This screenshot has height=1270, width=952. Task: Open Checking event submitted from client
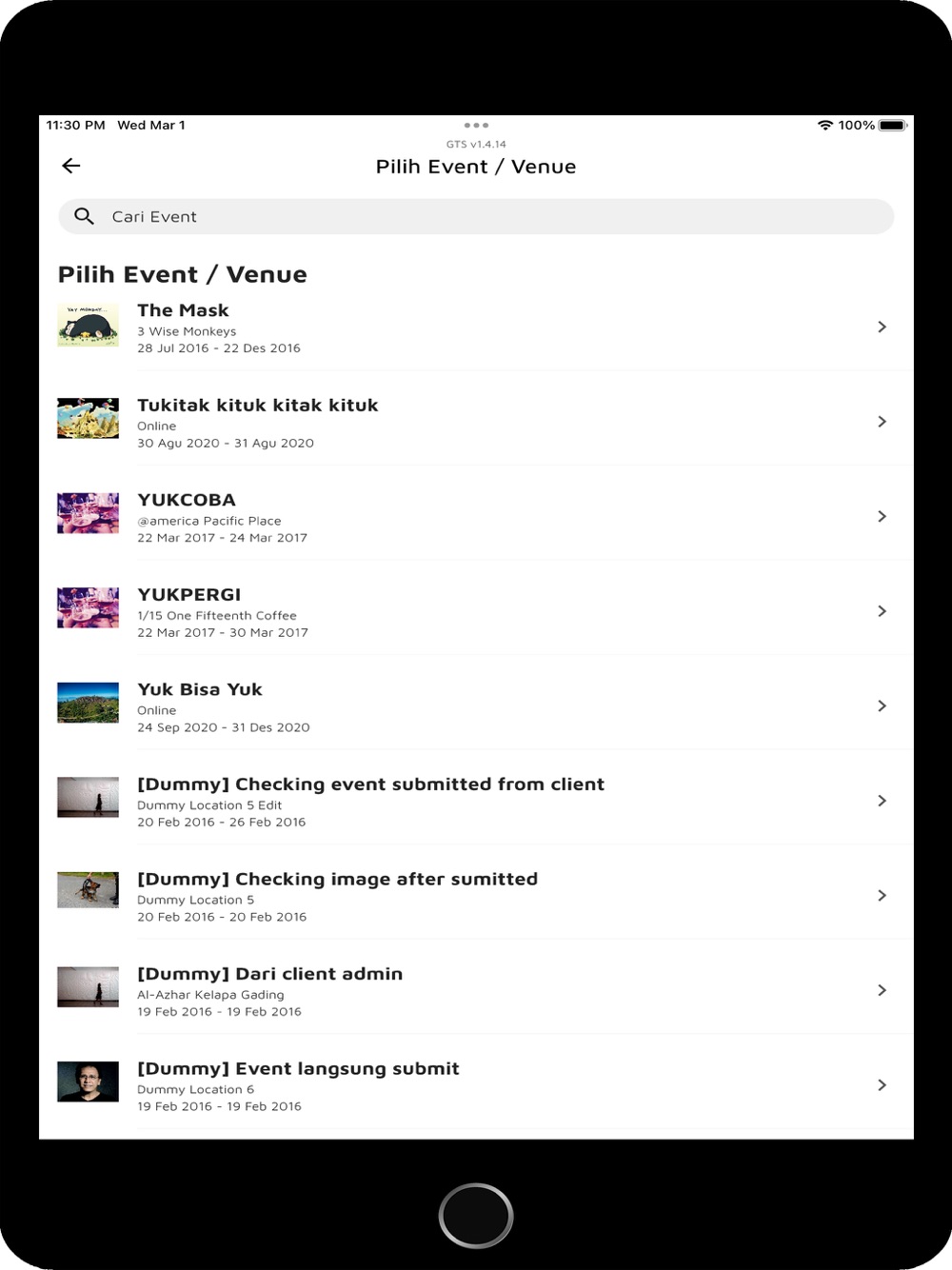coord(370,784)
